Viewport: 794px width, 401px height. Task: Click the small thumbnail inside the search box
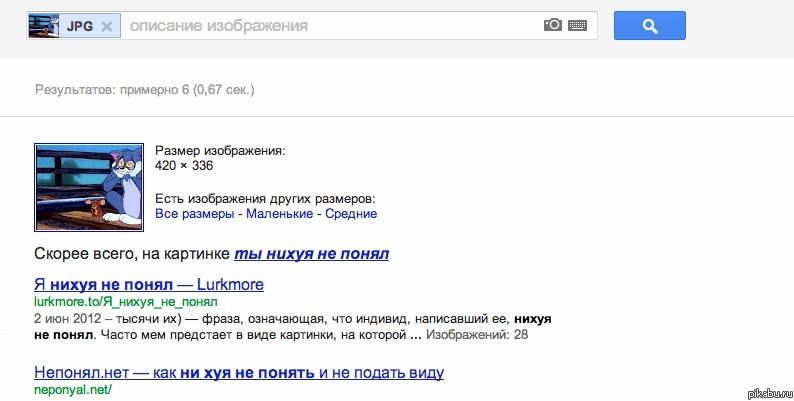(x=44, y=26)
